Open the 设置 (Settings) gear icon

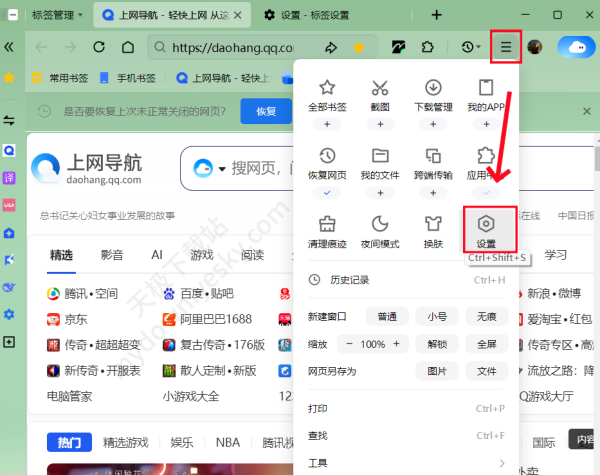[486, 225]
